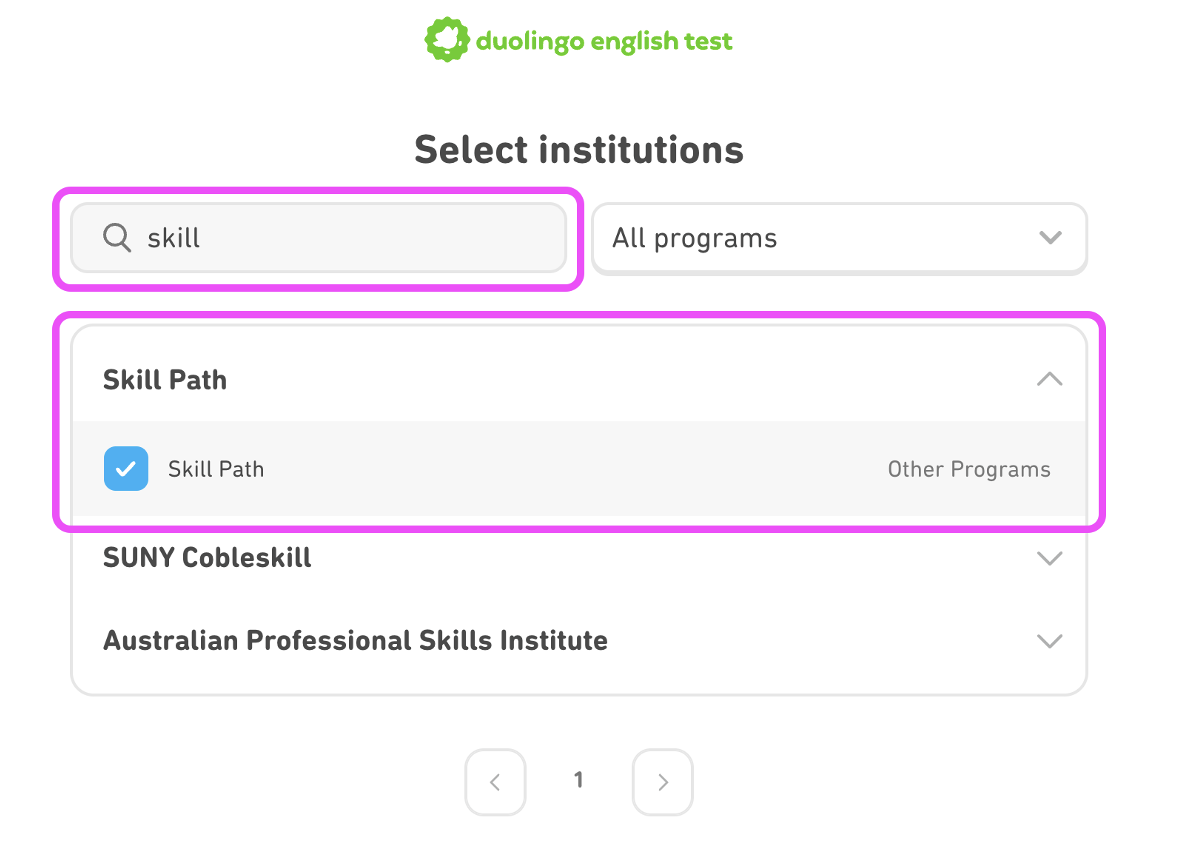Click the bold Skill Path institution heading
Screen dimensions: 1204x860
[165, 380]
